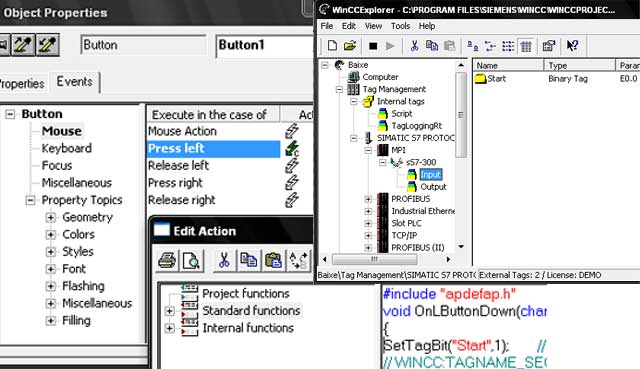Collapse the Tag Management tree node

tap(339, 89)
